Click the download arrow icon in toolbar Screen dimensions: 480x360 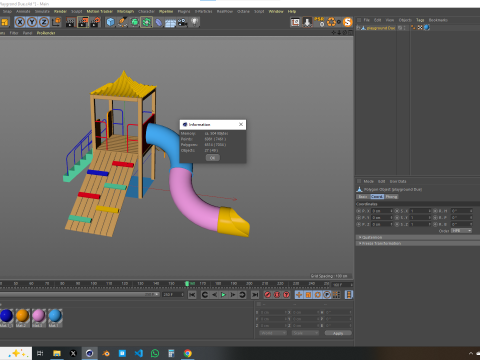(307, 22)
